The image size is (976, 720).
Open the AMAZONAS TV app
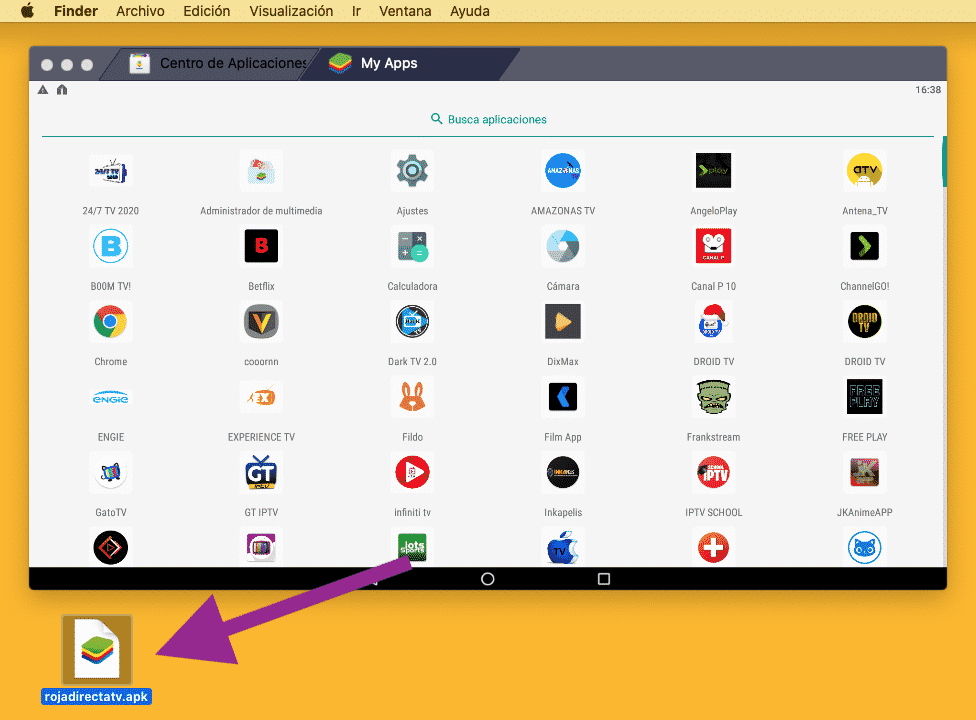[x=562, y=171]
